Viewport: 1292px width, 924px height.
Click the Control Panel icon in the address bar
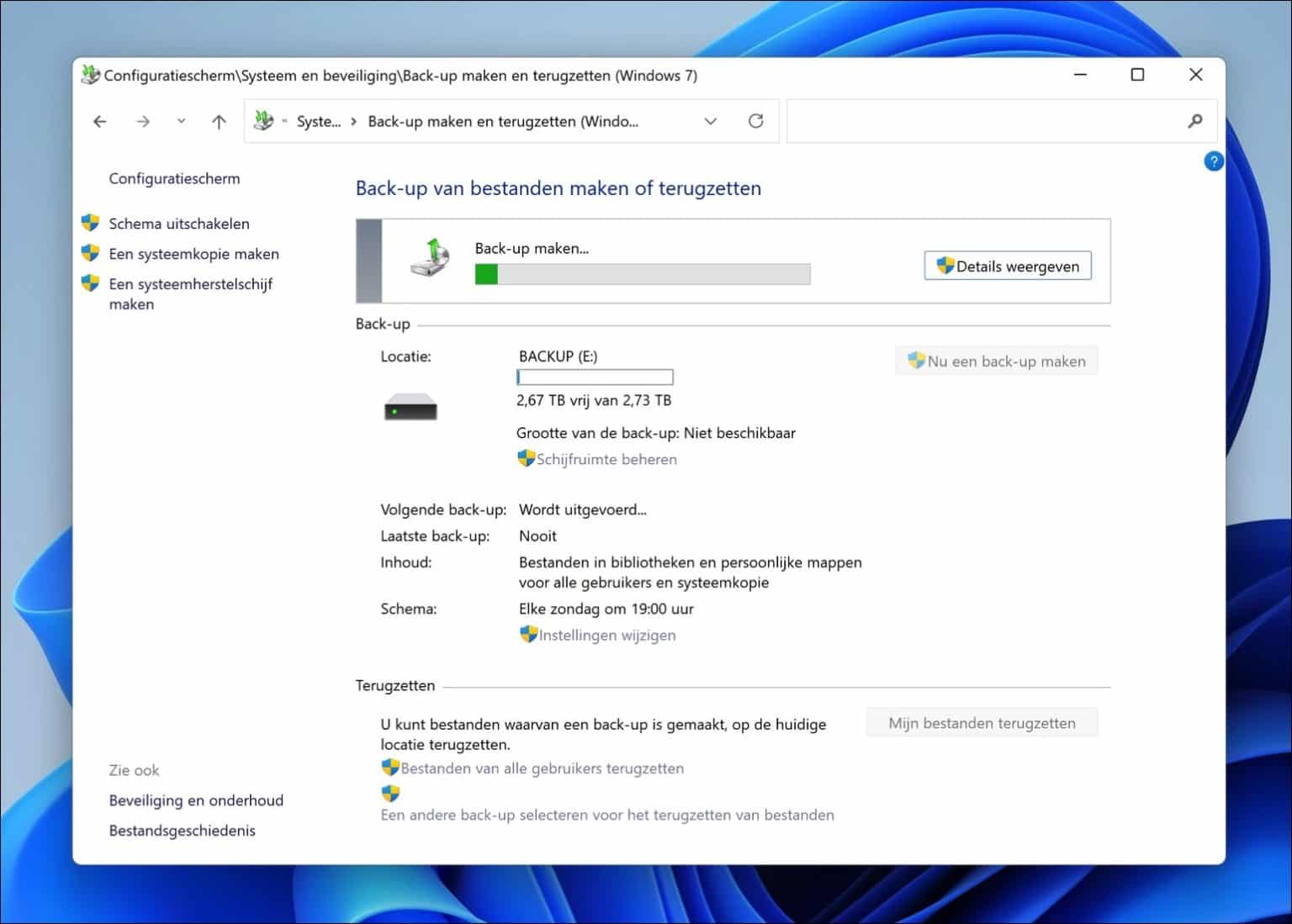262,120
